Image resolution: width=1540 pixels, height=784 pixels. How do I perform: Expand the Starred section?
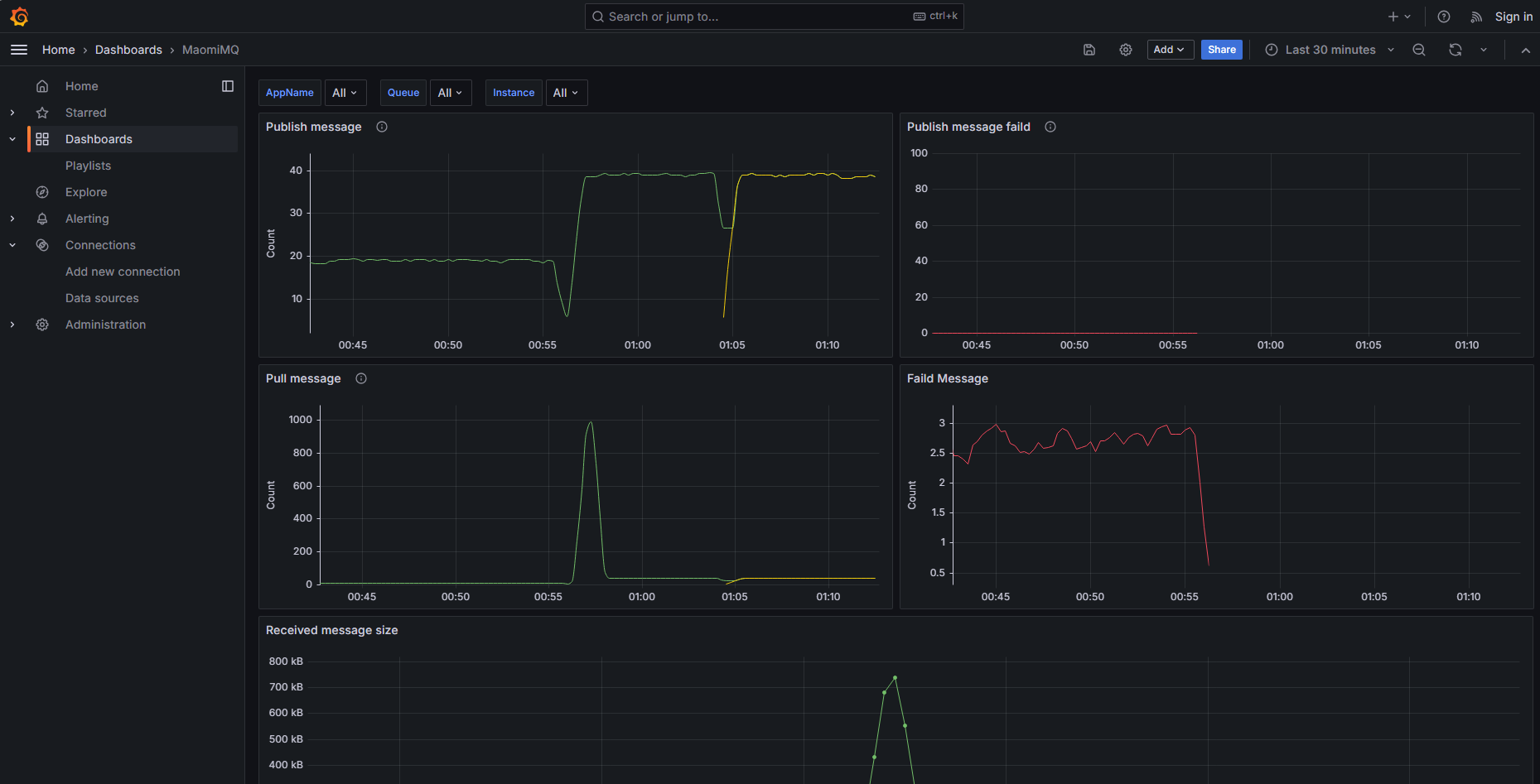[12, 113]
